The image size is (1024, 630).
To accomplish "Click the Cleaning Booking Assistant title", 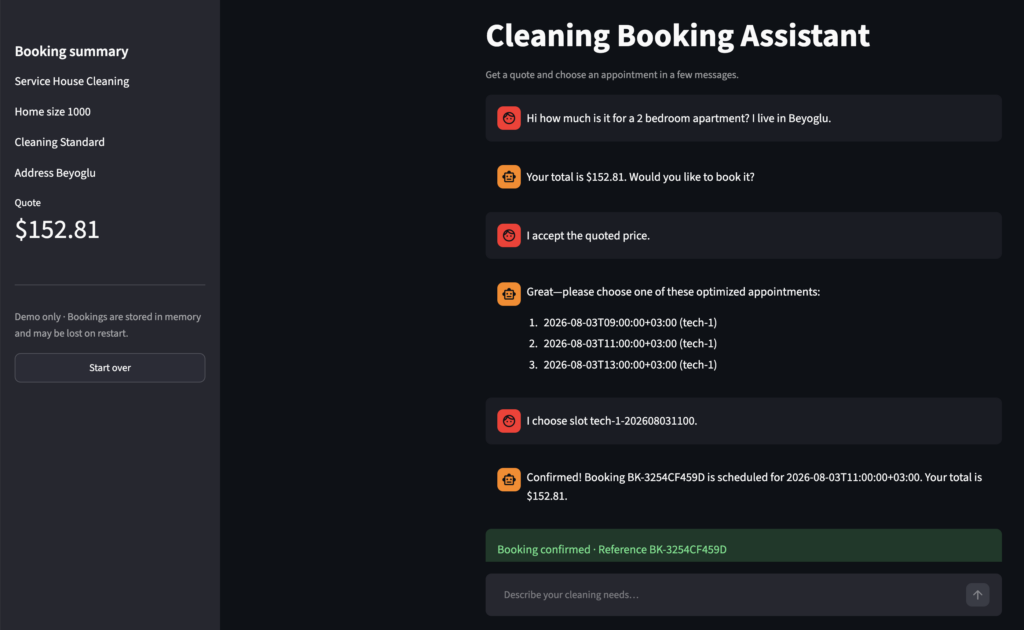I will 677,35.
